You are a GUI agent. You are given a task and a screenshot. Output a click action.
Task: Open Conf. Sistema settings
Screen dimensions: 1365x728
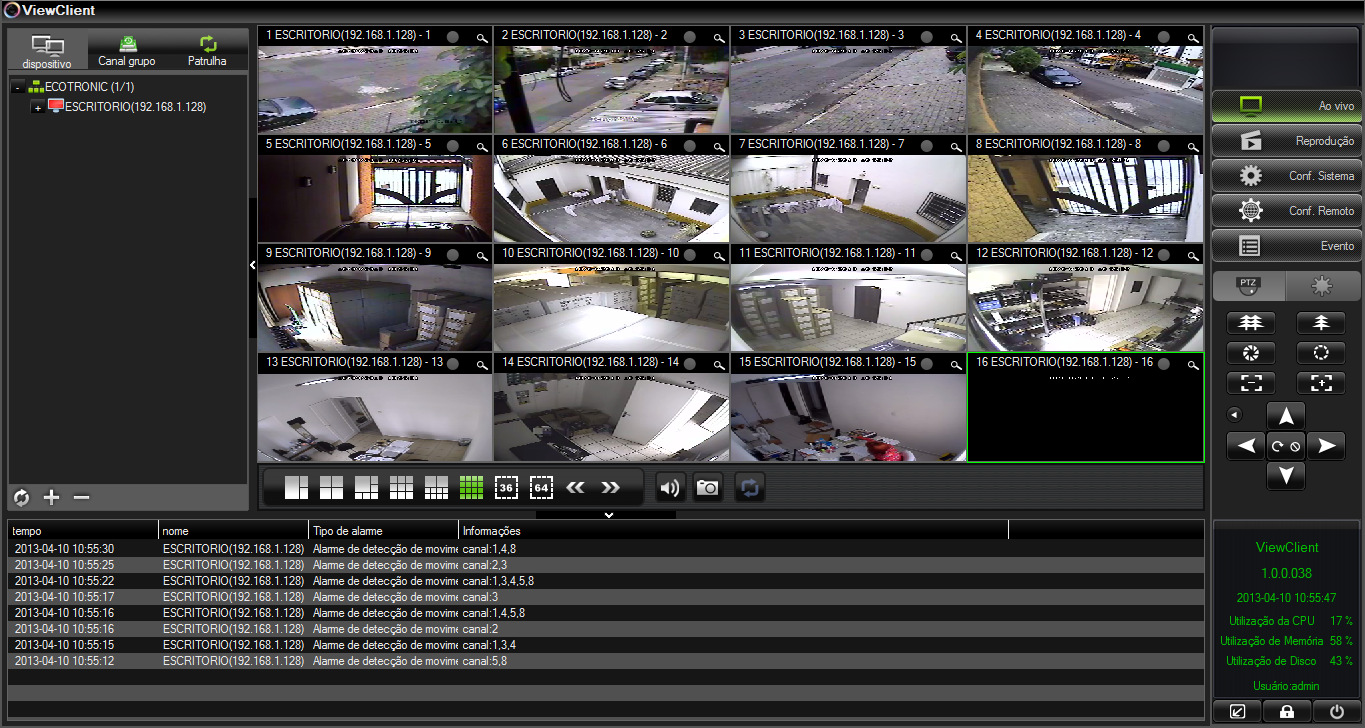click(1286, 176)
